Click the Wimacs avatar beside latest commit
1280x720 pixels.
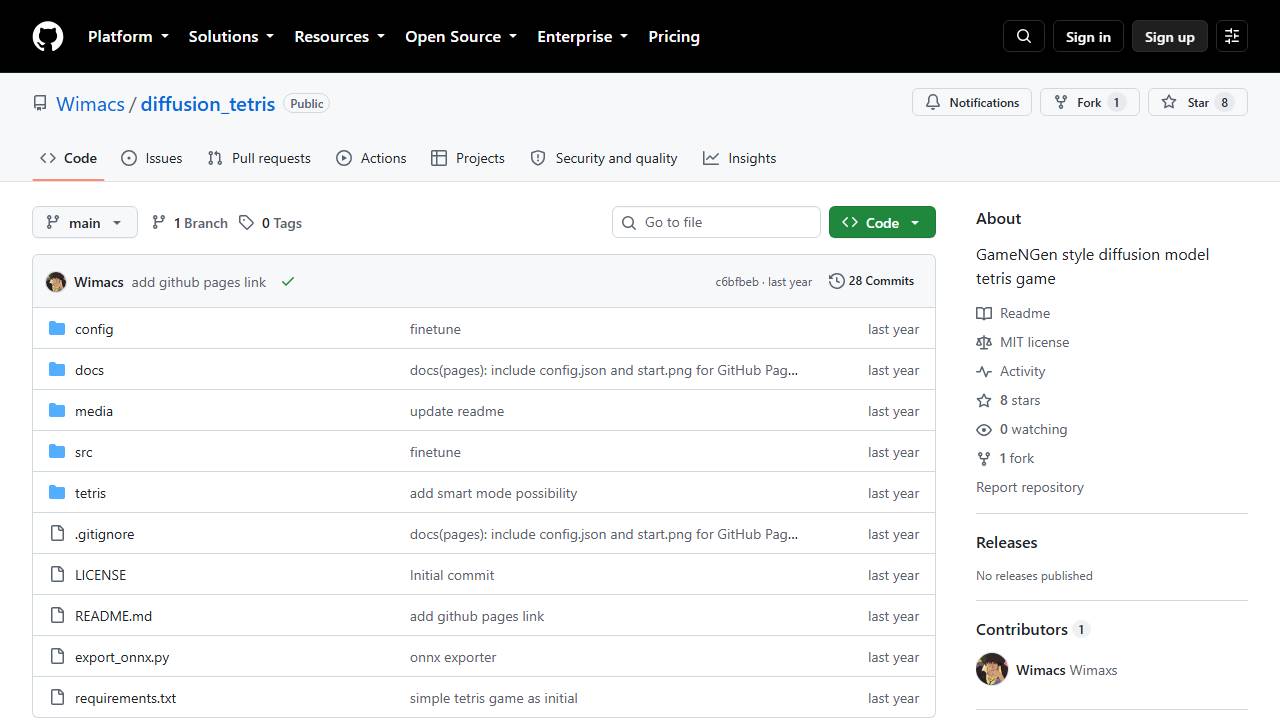pos(56,282)
